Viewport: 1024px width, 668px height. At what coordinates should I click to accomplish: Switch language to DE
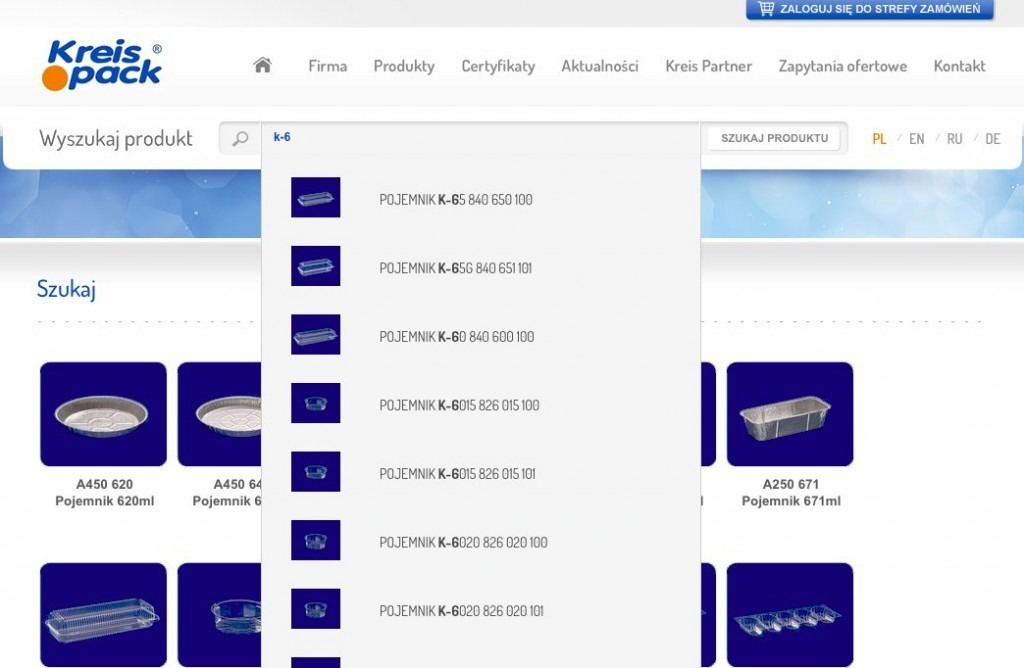pyautogui.click(x=993, y=139)
